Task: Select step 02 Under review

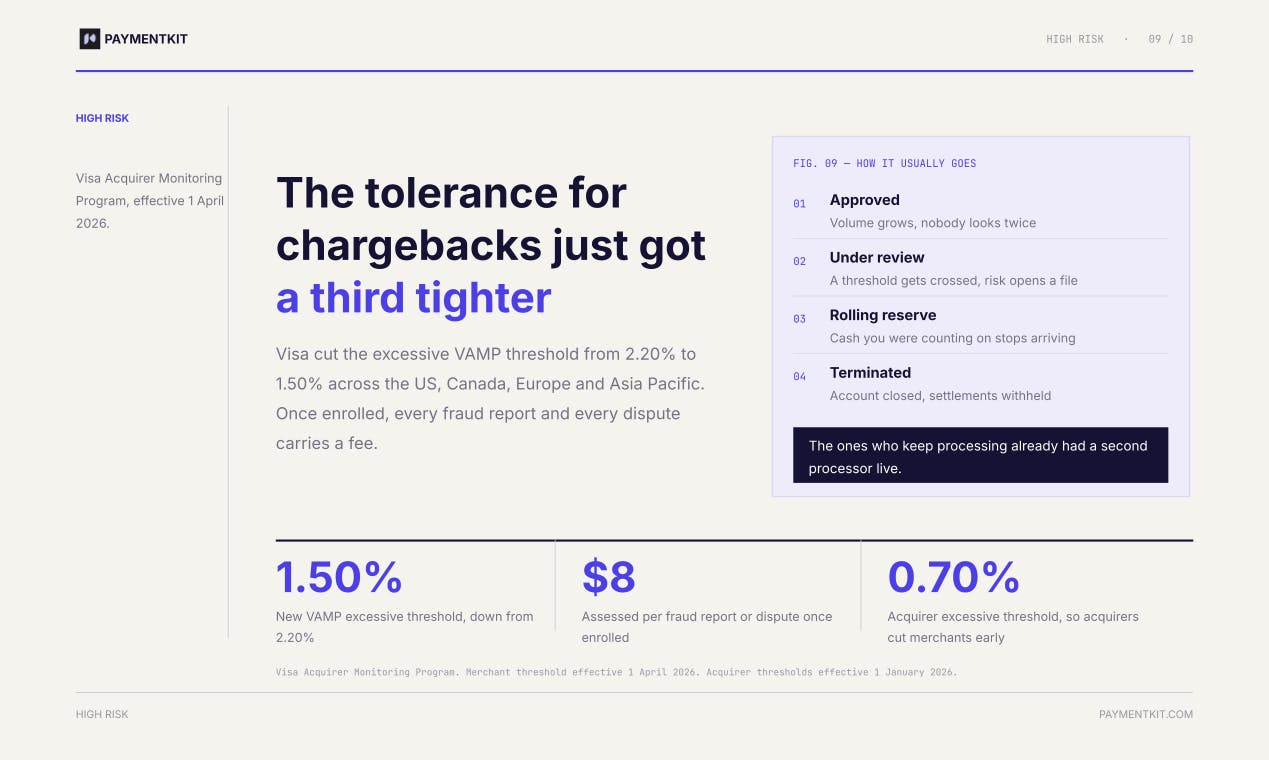Action: (x=980, y=268)
